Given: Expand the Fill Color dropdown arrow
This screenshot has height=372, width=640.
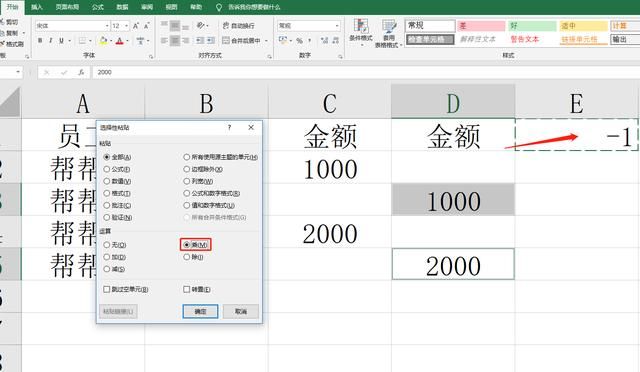Looking at the screenshot, I should pyautogui.click(x=111, y=41).
